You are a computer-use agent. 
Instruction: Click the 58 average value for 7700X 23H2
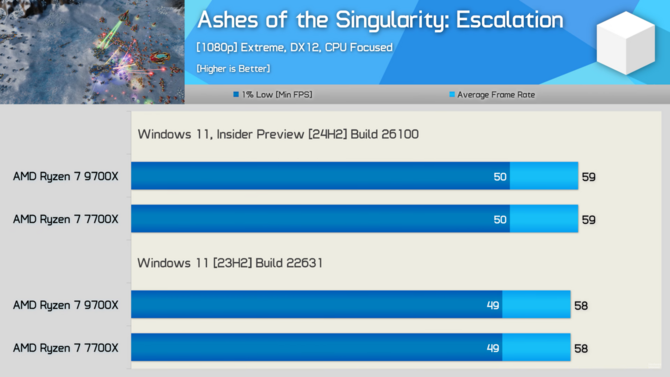coord(581,348)
